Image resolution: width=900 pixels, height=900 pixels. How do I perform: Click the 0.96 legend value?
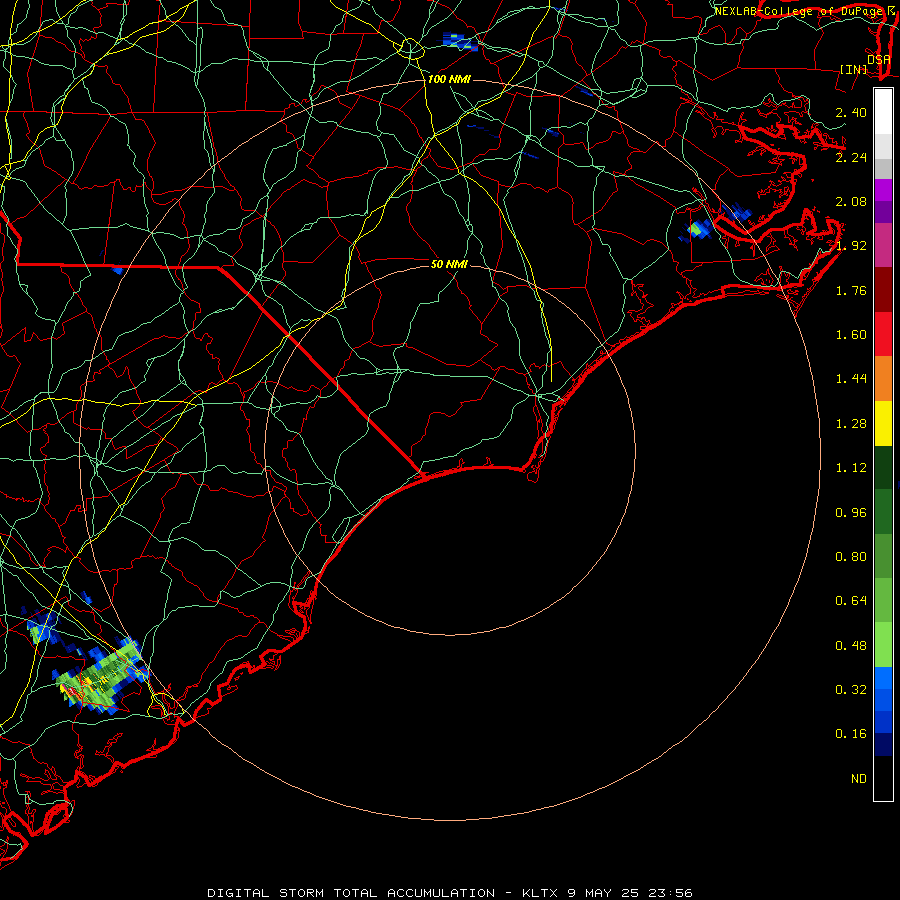[851, 513]
